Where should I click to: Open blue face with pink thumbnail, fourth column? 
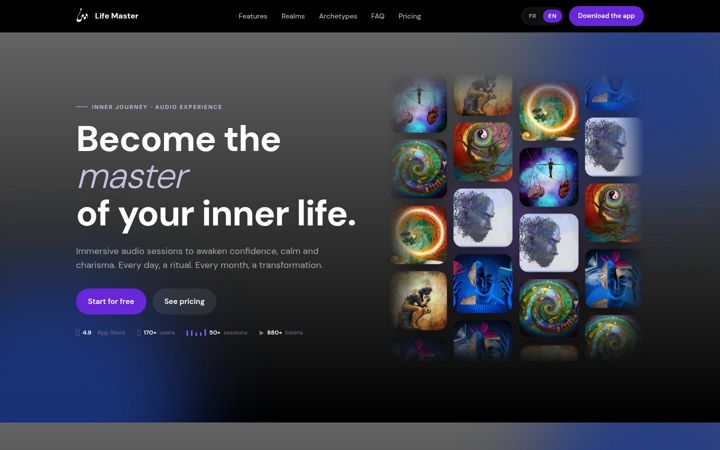[x=613, y=279]
